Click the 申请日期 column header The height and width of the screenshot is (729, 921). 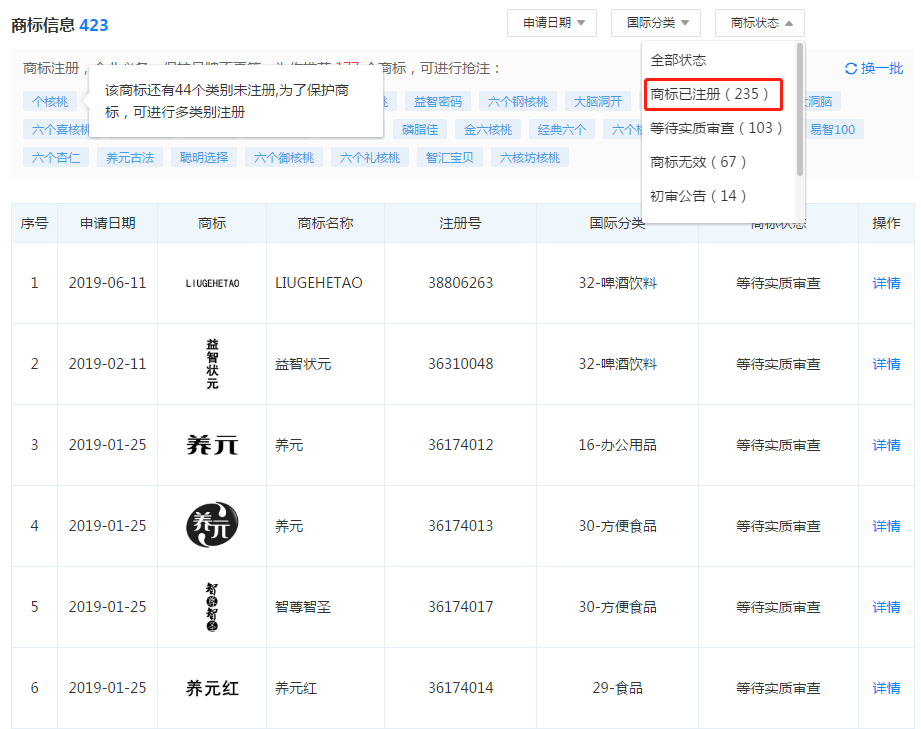(x=107, y=223)
